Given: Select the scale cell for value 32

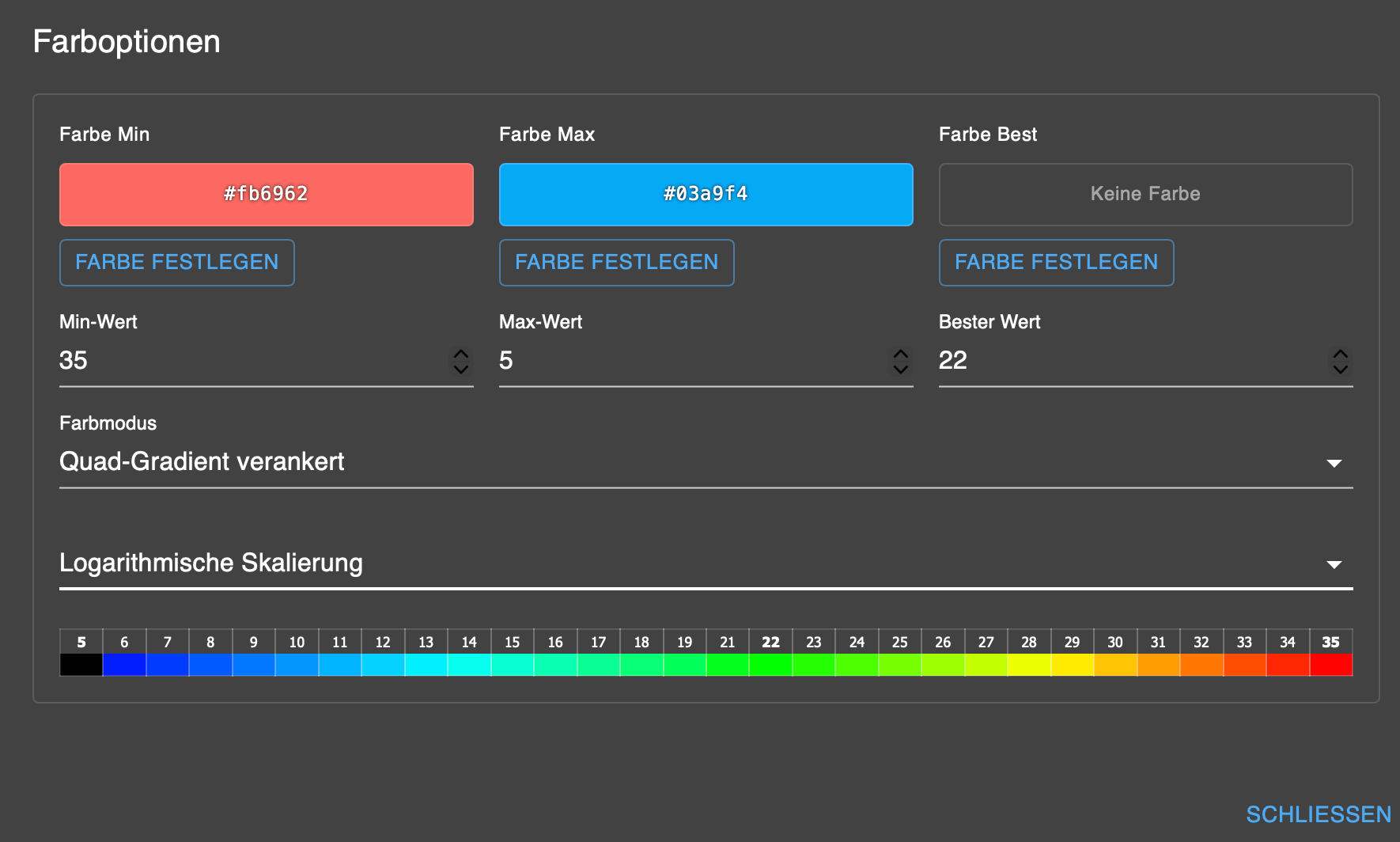Looking at the screenshot, I should [1201, 653].
